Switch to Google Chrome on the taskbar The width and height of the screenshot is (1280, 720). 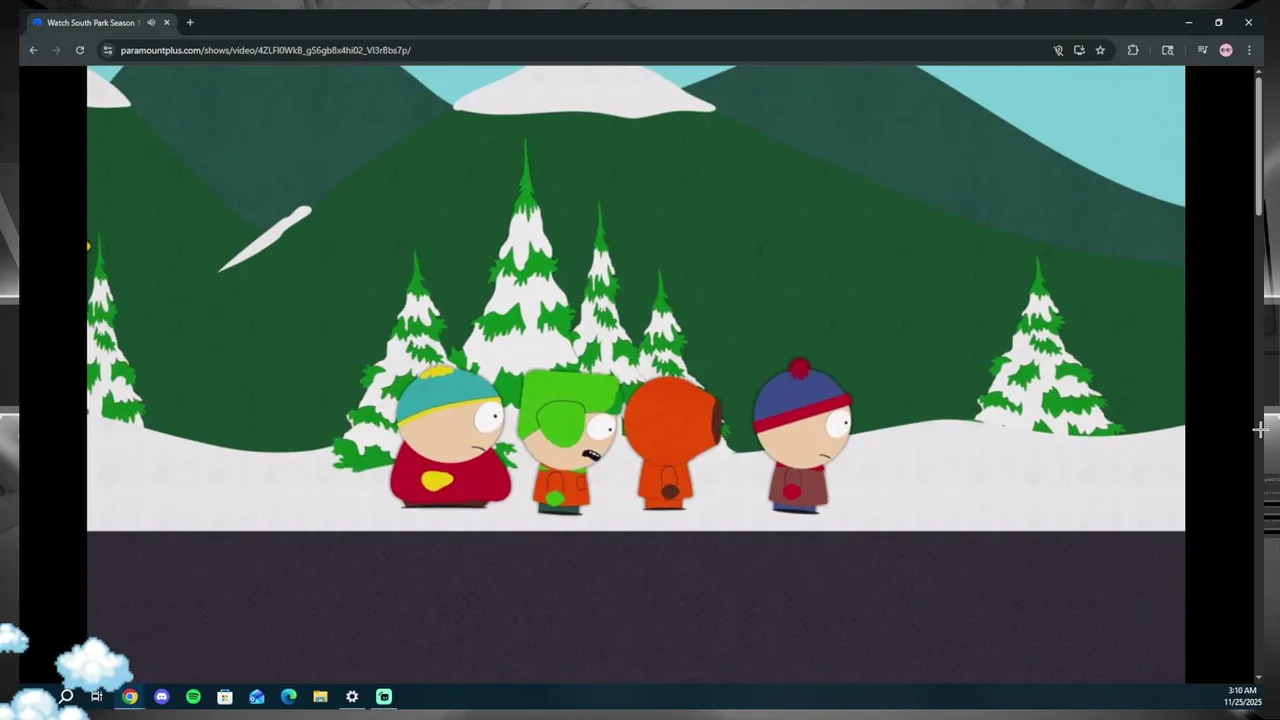(130, 696)
